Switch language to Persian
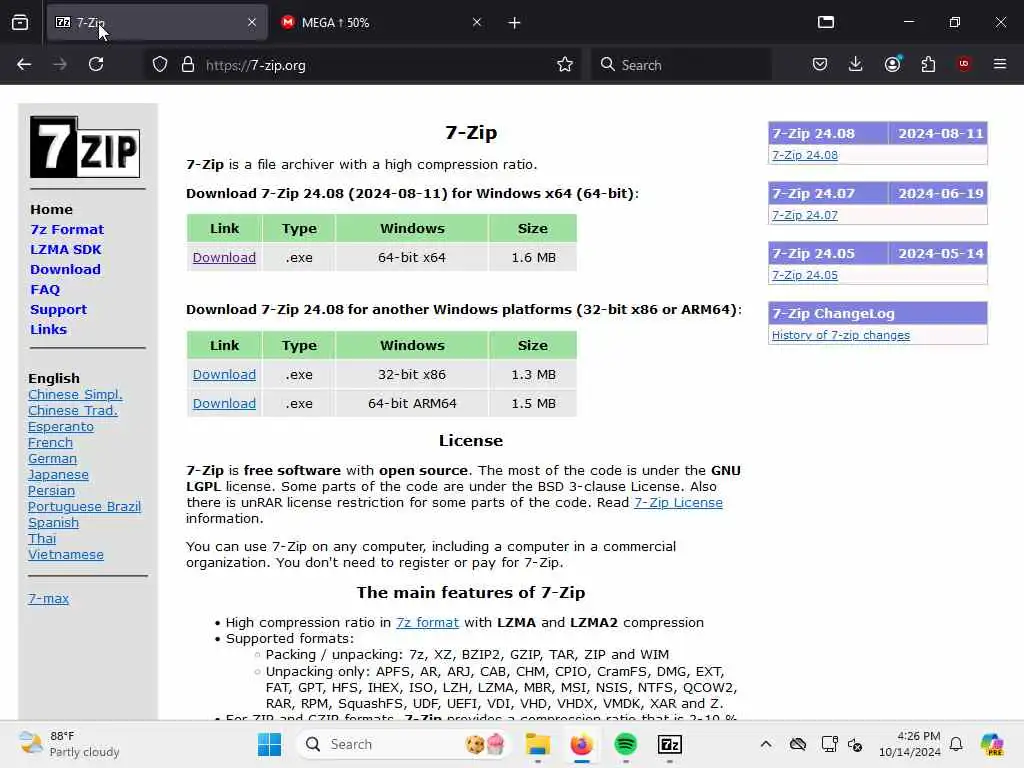 coord(51,490)
